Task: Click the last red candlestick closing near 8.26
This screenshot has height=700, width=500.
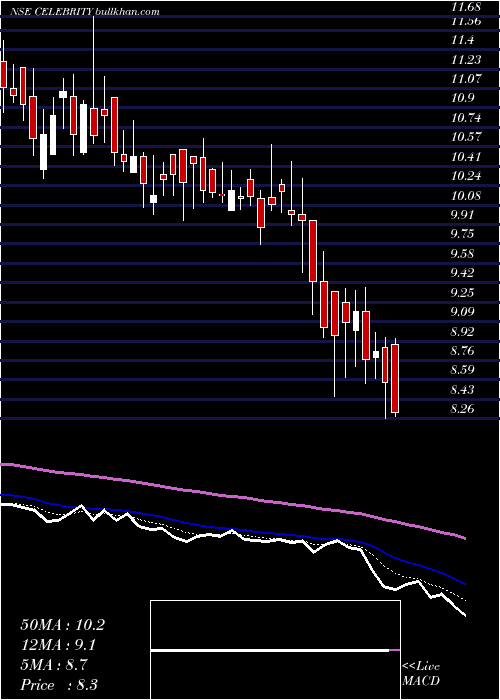Action: [x=395, y=378]
